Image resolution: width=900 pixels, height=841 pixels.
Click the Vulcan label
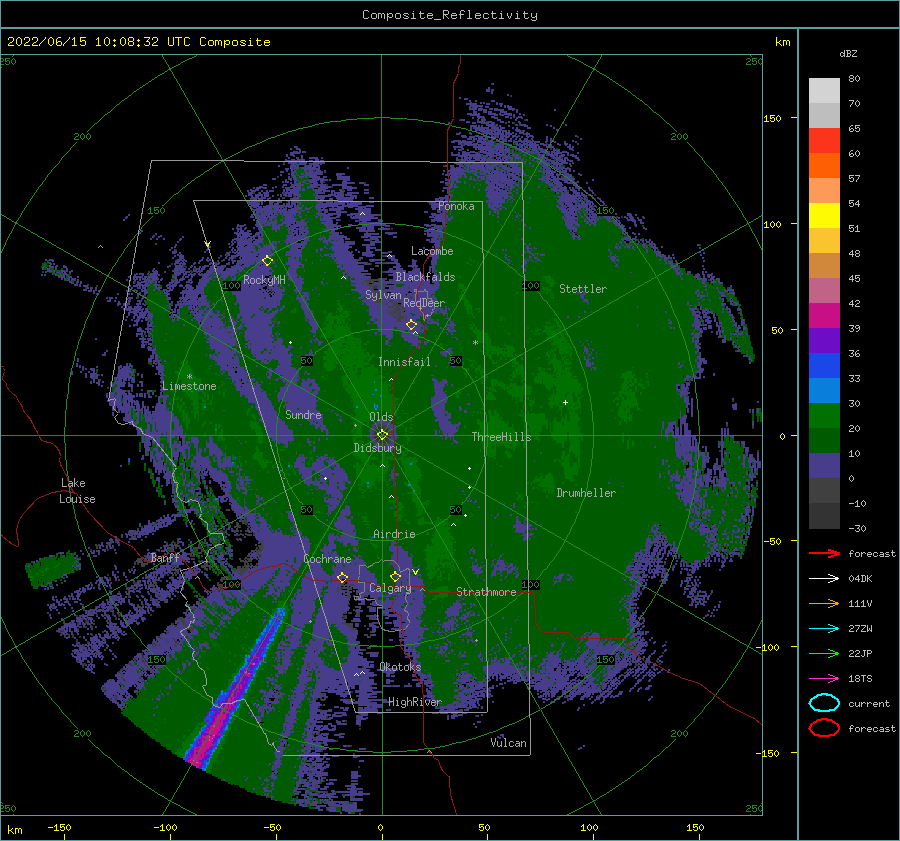pos(509,743)
